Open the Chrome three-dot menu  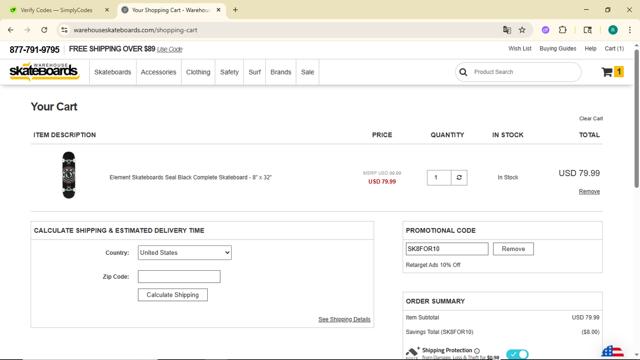[x=630, y=30]
